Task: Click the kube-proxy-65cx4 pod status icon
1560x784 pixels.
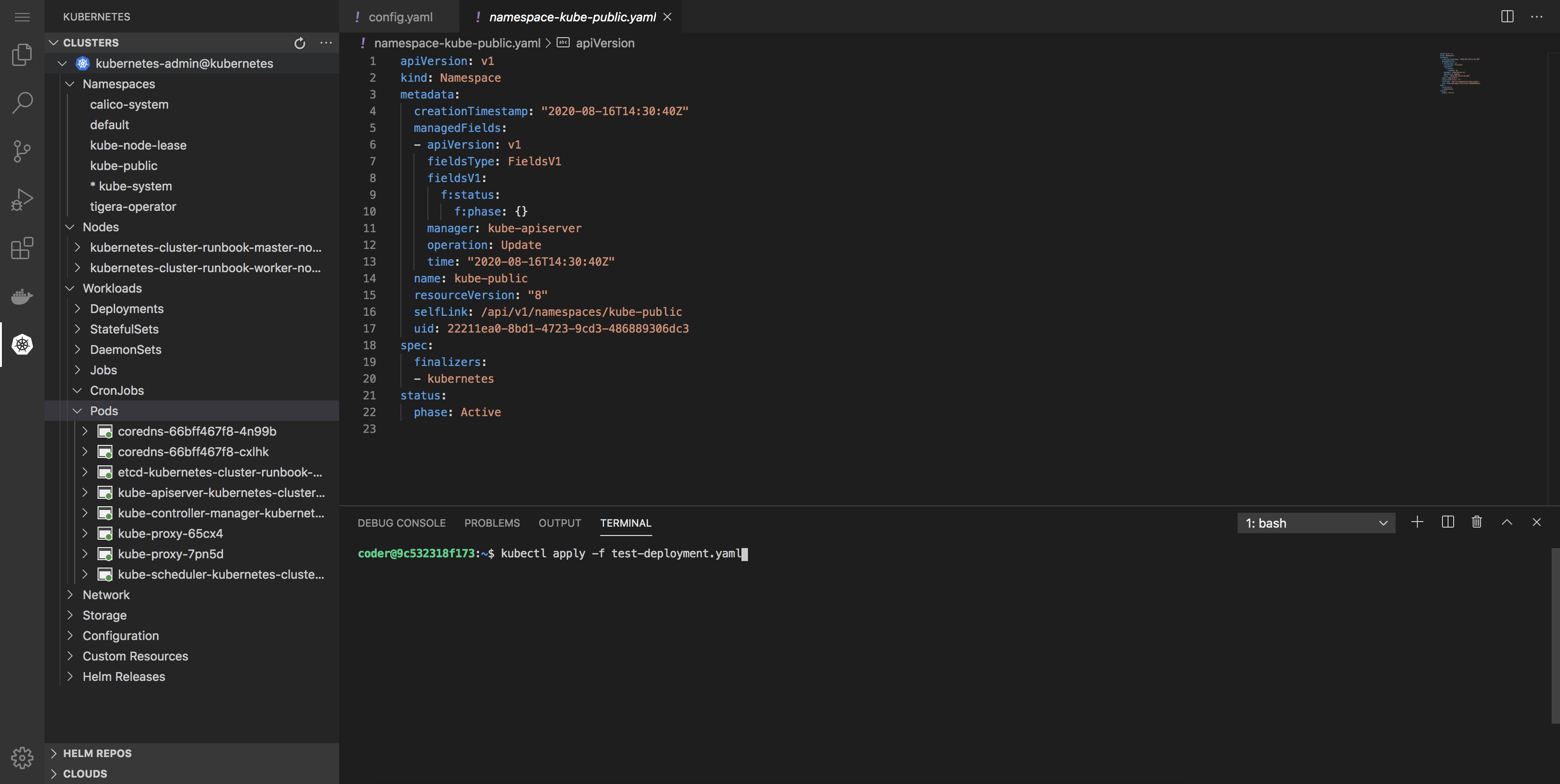Action: pos(105,534)
